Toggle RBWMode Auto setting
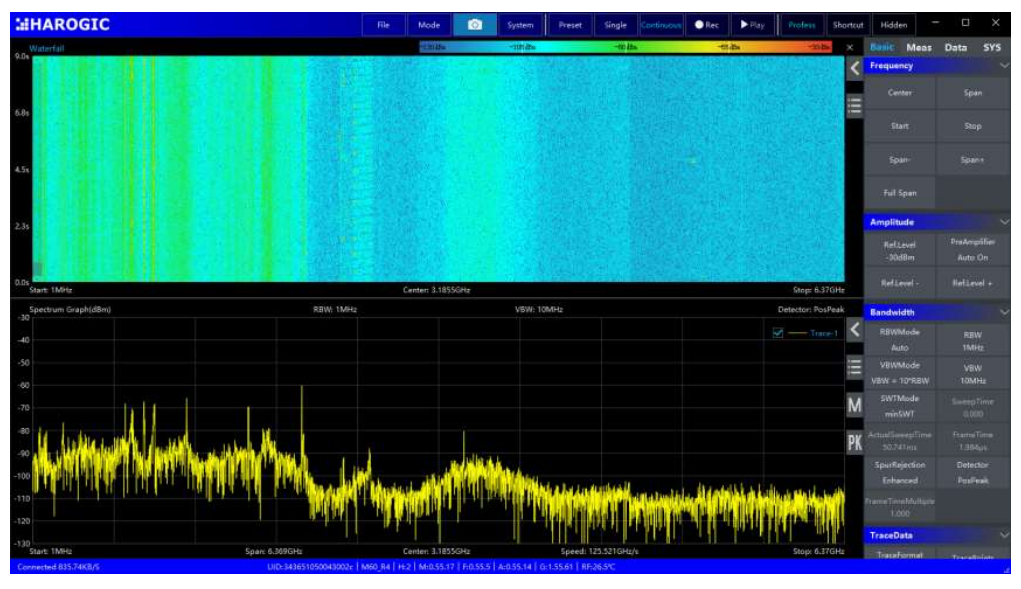The image size is (1021, 589). (900, 340)
